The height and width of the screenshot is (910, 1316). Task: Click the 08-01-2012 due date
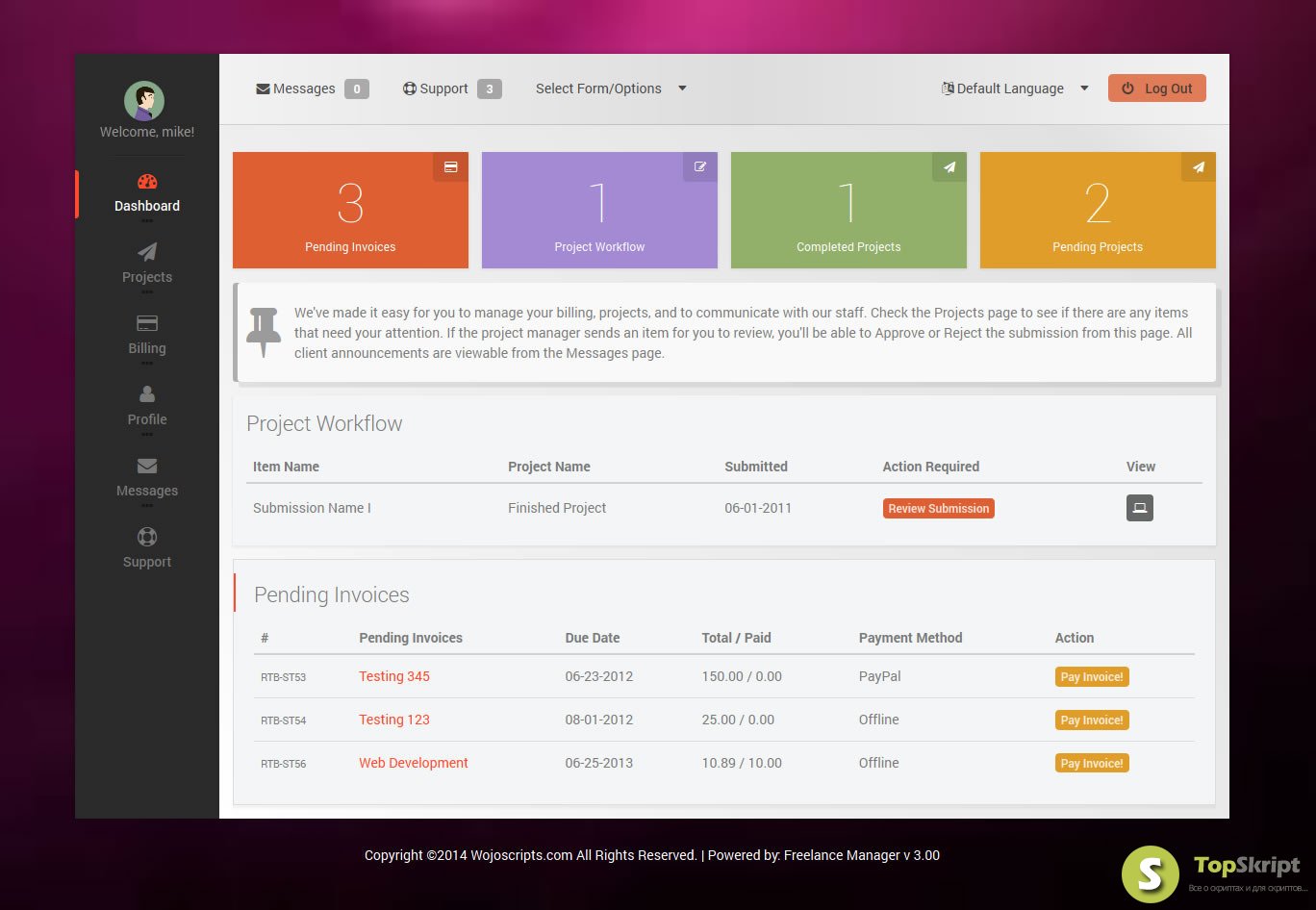tap(599, 720)
